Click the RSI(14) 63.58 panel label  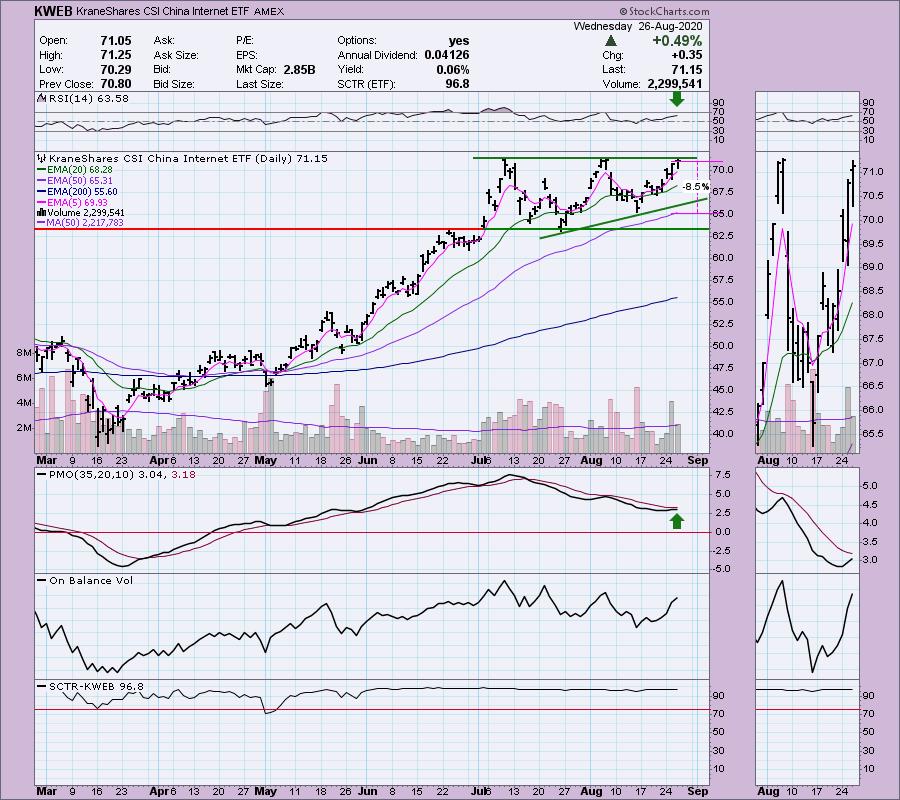pyautogui.click(x=89, y=98)
